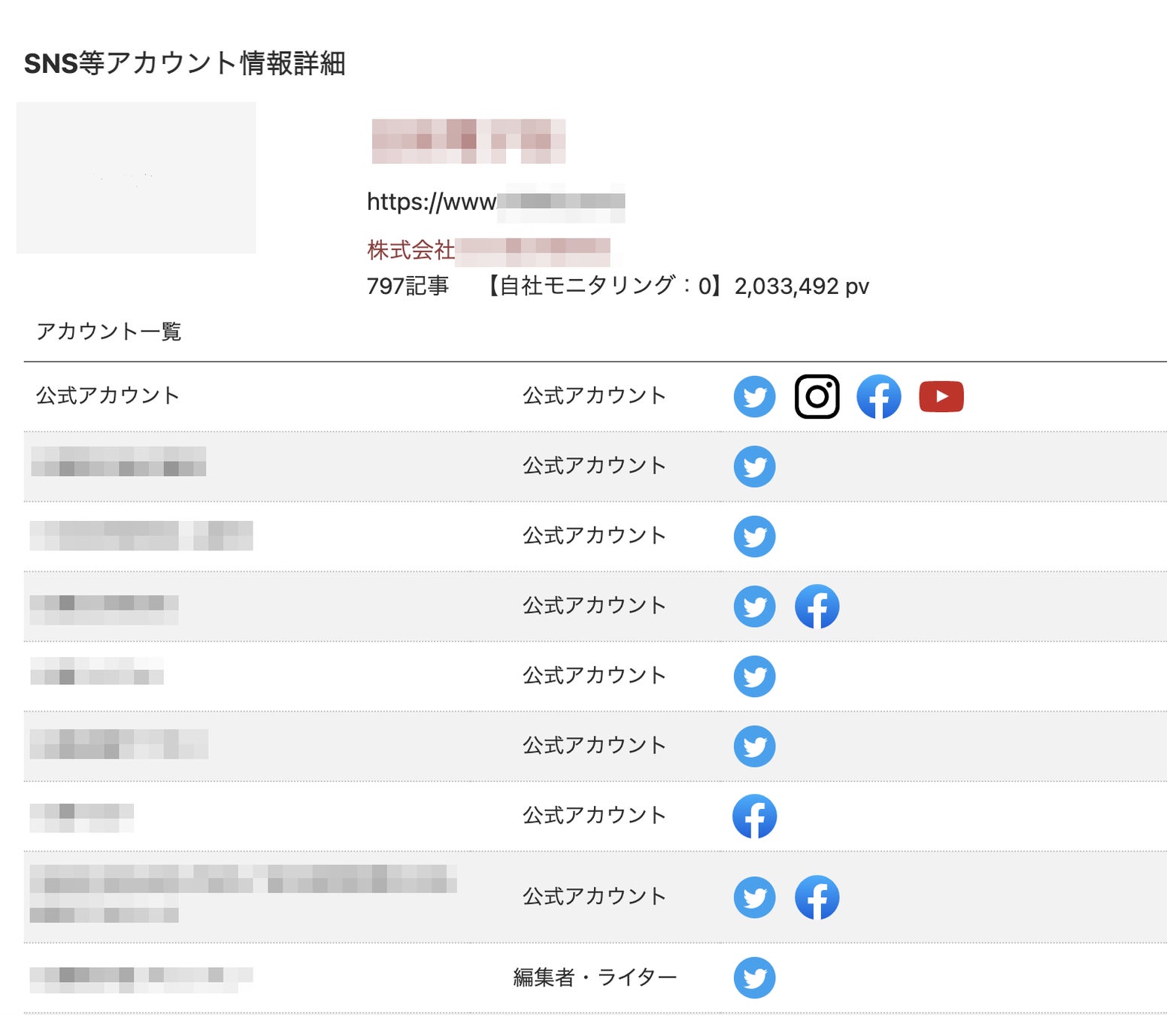The width and height of the screenshot is (1176, 1015).
Task: Open the Twitter icon next to the Instagram icon
Action: [x=754, y=396]
